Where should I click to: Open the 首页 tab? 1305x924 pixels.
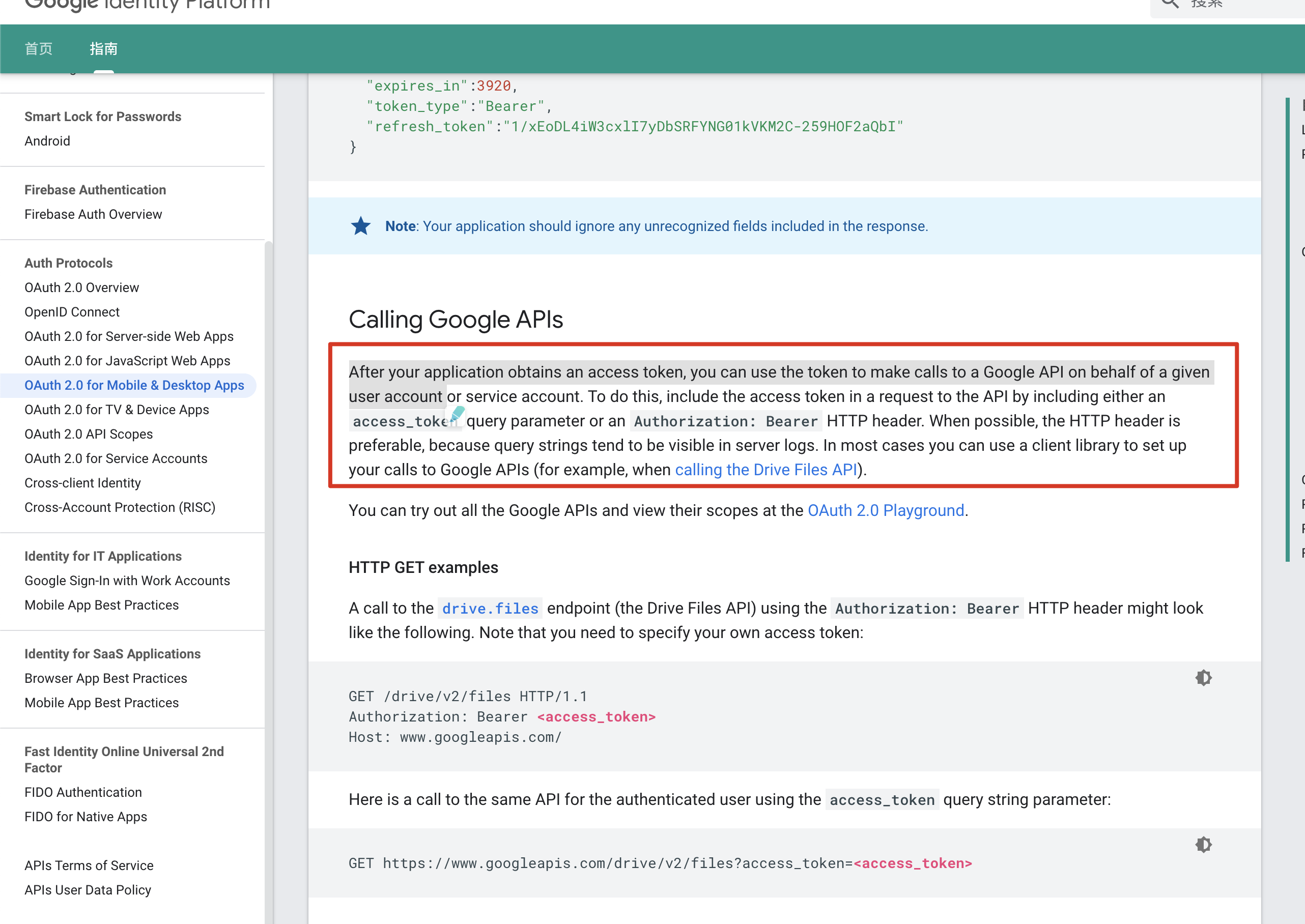[39, 49]
